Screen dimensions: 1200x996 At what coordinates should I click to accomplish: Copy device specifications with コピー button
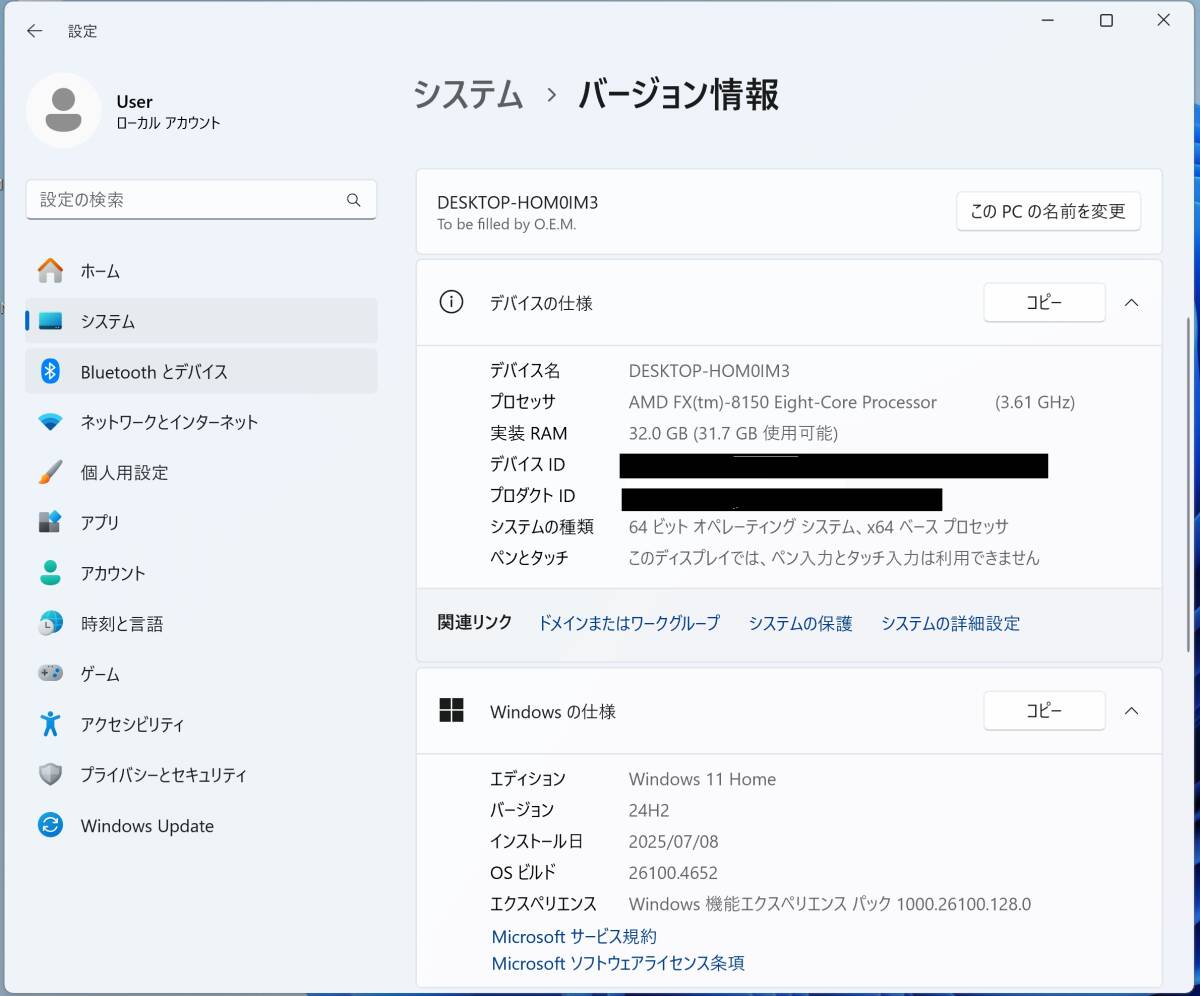pyautogui.click(x=1044, y=303)
